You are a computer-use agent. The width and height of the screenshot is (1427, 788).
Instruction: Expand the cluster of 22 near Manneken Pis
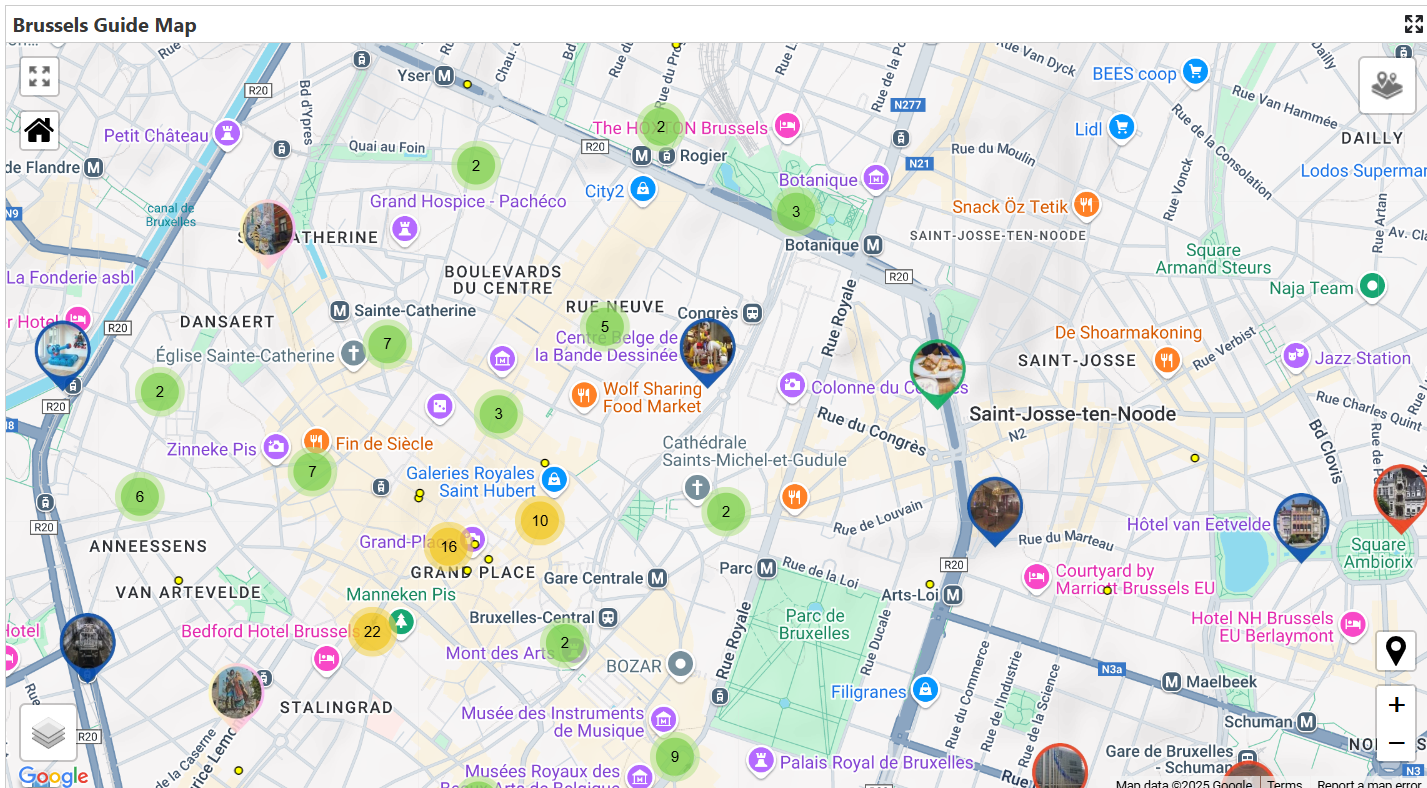[372, 632]
